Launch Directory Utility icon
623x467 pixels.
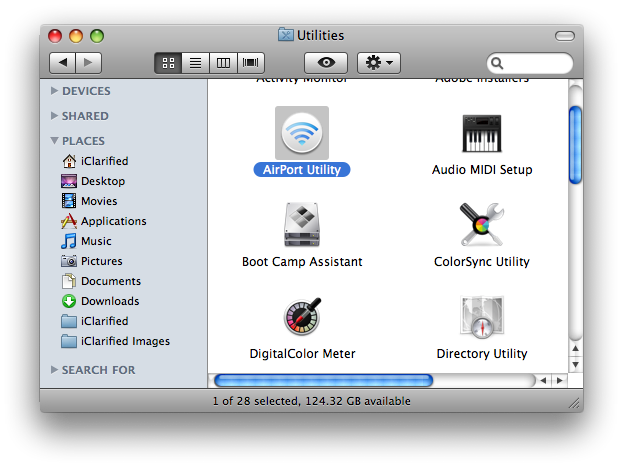coord(482,317)
